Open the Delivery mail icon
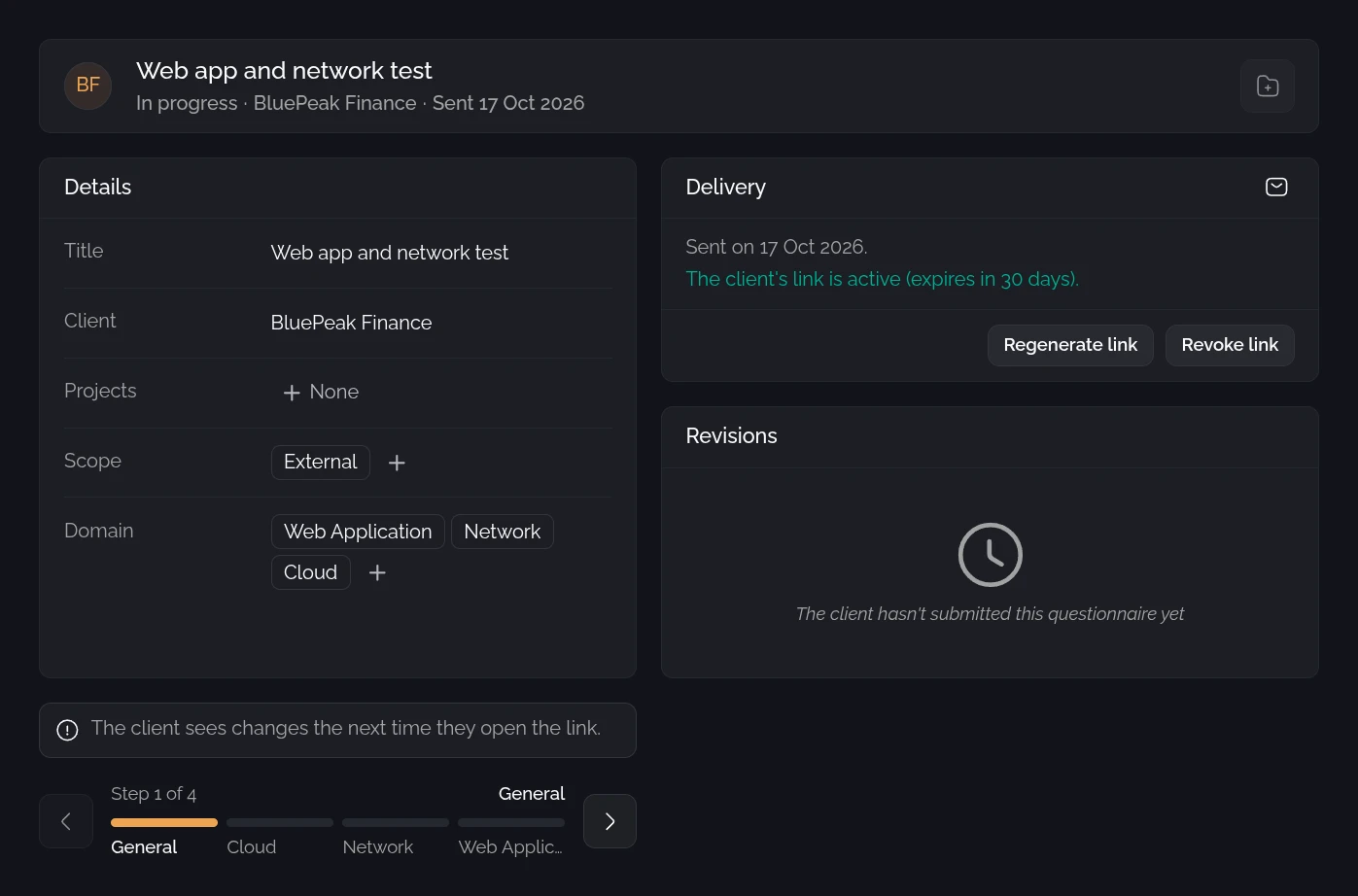This screenshot has width=1358, height=896. click(x=1276, y=187)
